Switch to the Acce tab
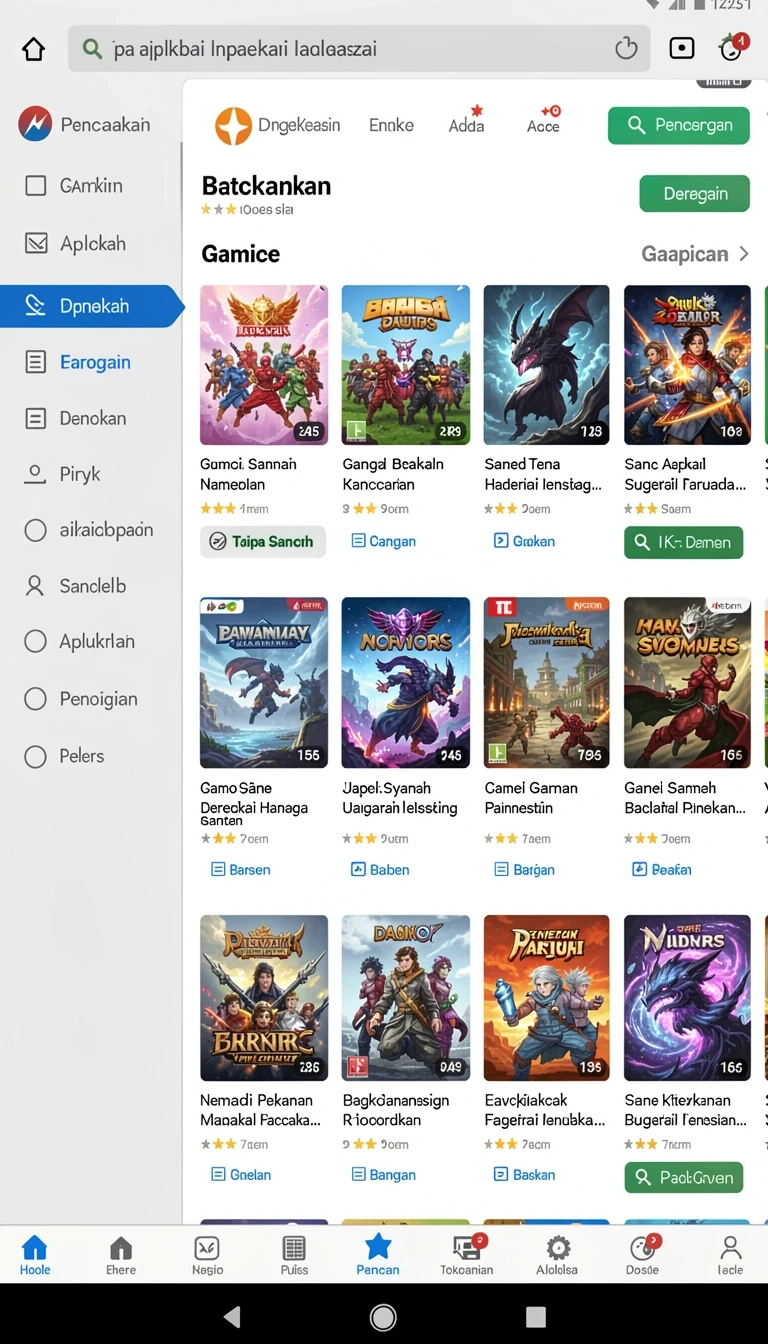The width and height of the screenshot is (768, 1344). (x=544, y=119)
